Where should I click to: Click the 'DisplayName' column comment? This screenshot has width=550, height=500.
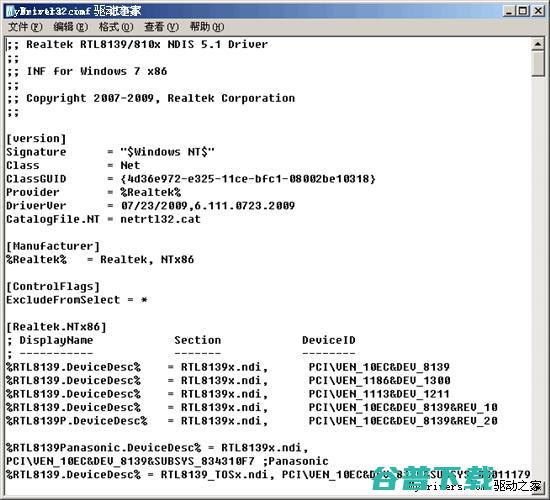56,340
